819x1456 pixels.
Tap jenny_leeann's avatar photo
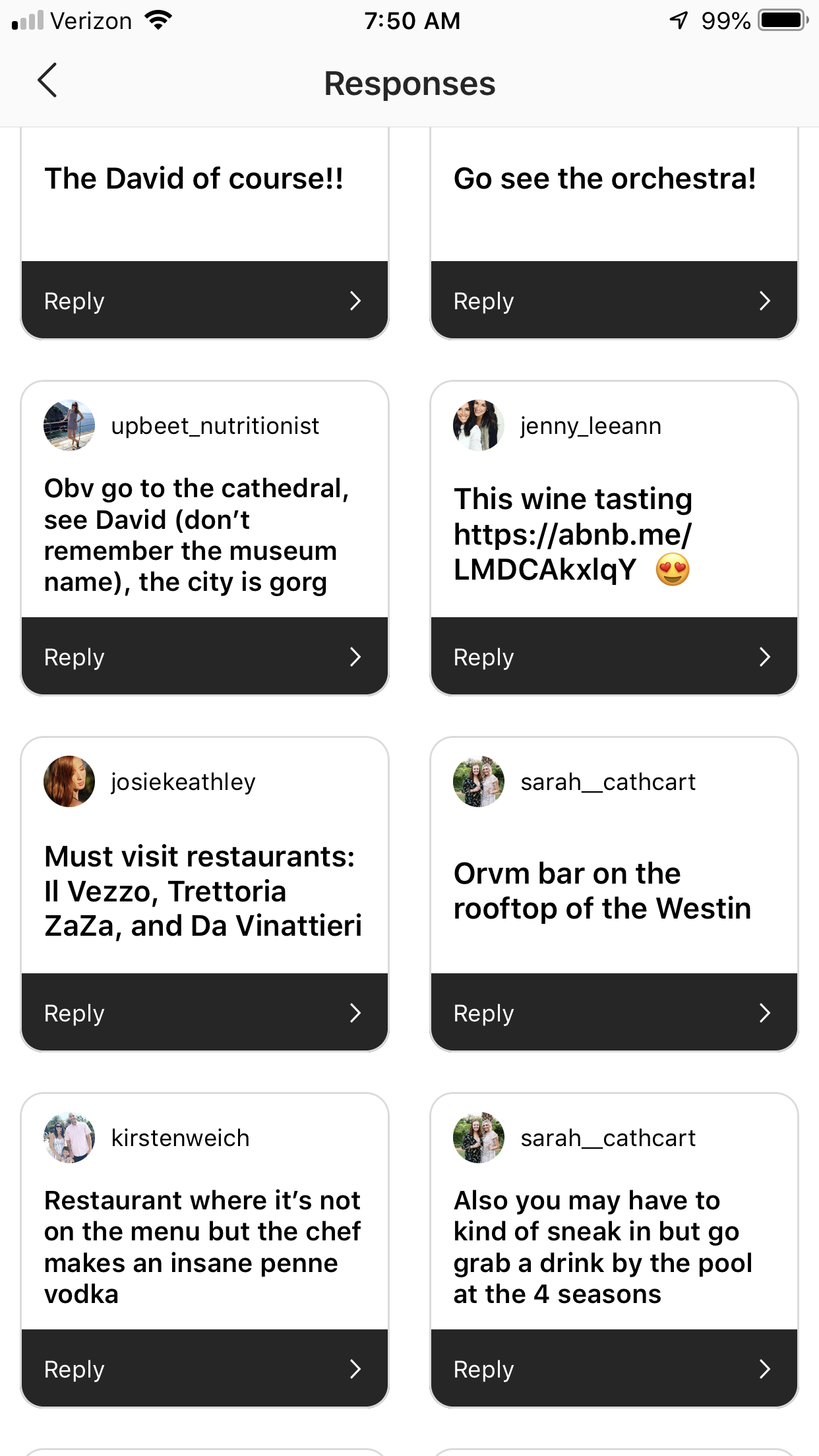click(479, 425)
